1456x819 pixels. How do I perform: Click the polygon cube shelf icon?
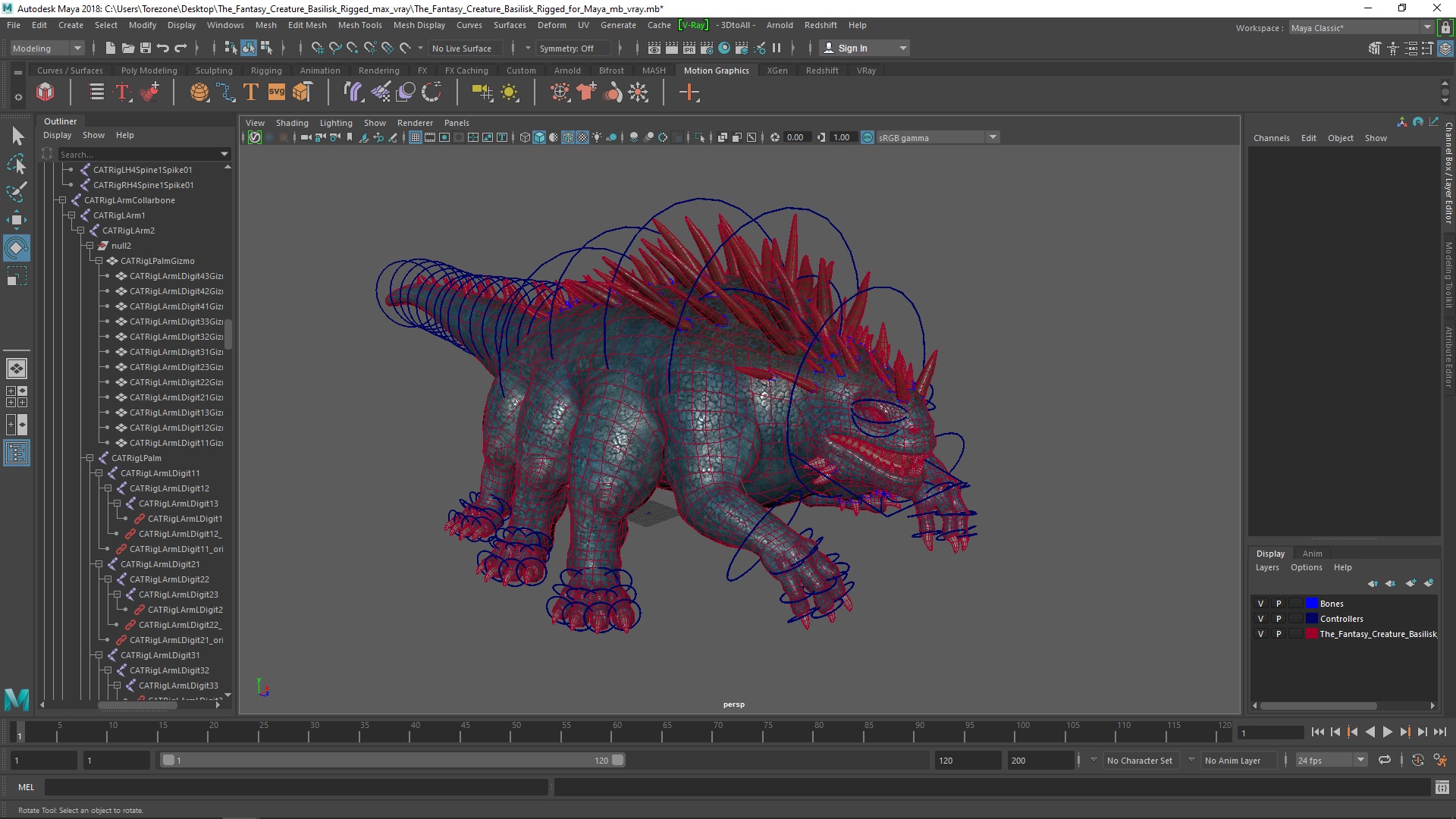point(45,93)
